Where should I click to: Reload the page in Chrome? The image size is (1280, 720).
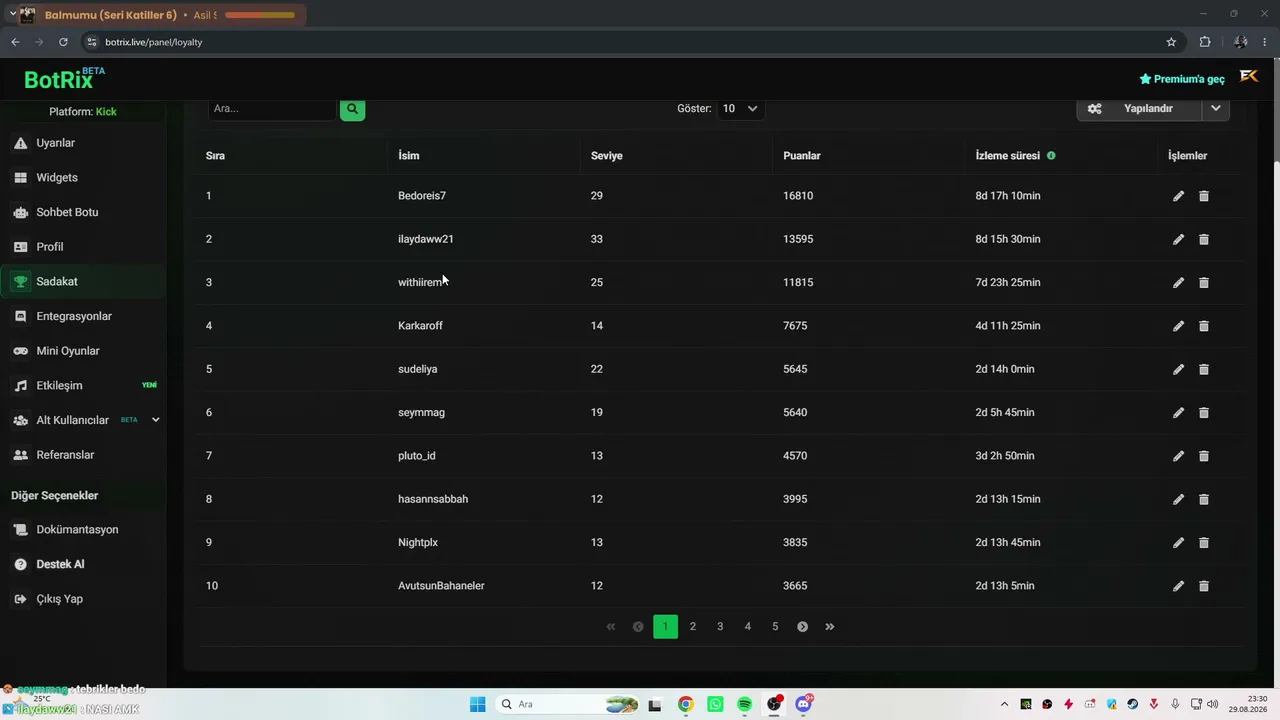click(63, 42)
